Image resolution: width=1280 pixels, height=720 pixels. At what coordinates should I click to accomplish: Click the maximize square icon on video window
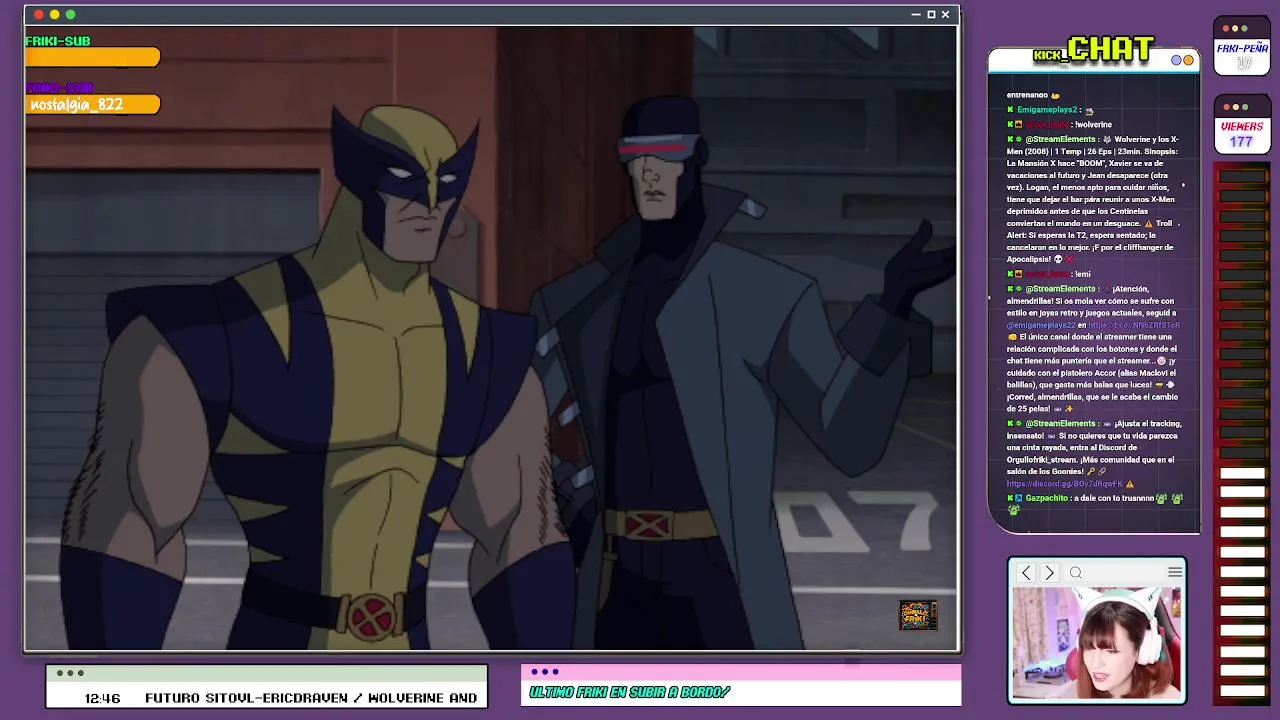point(931,14)
